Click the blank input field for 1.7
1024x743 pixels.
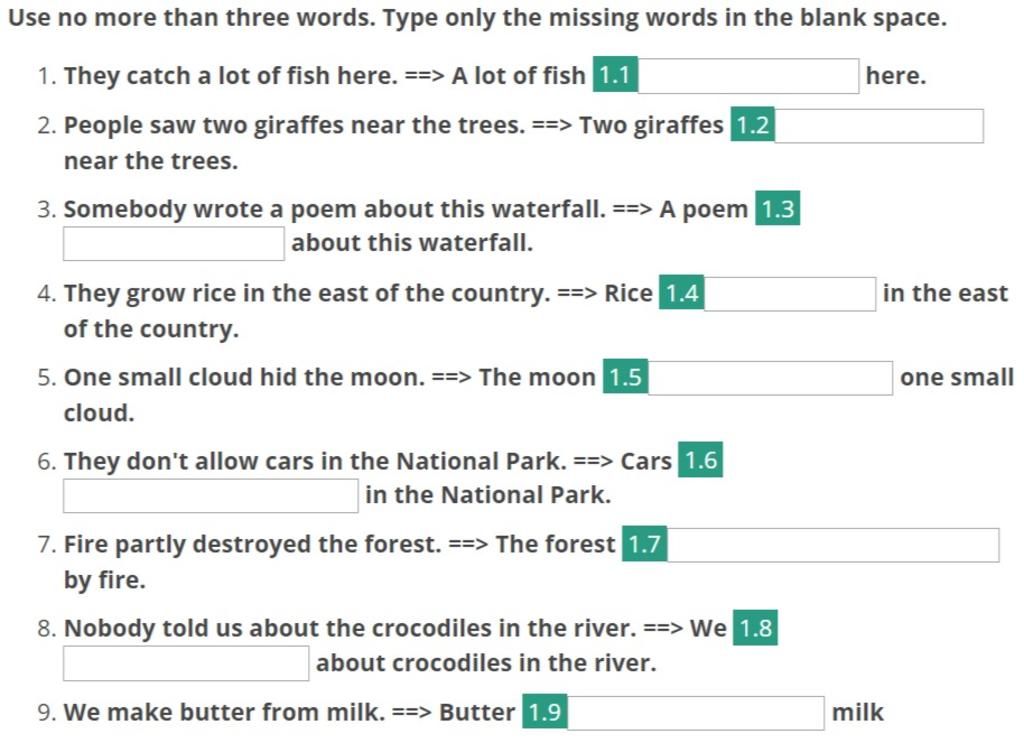pos(833,545)
